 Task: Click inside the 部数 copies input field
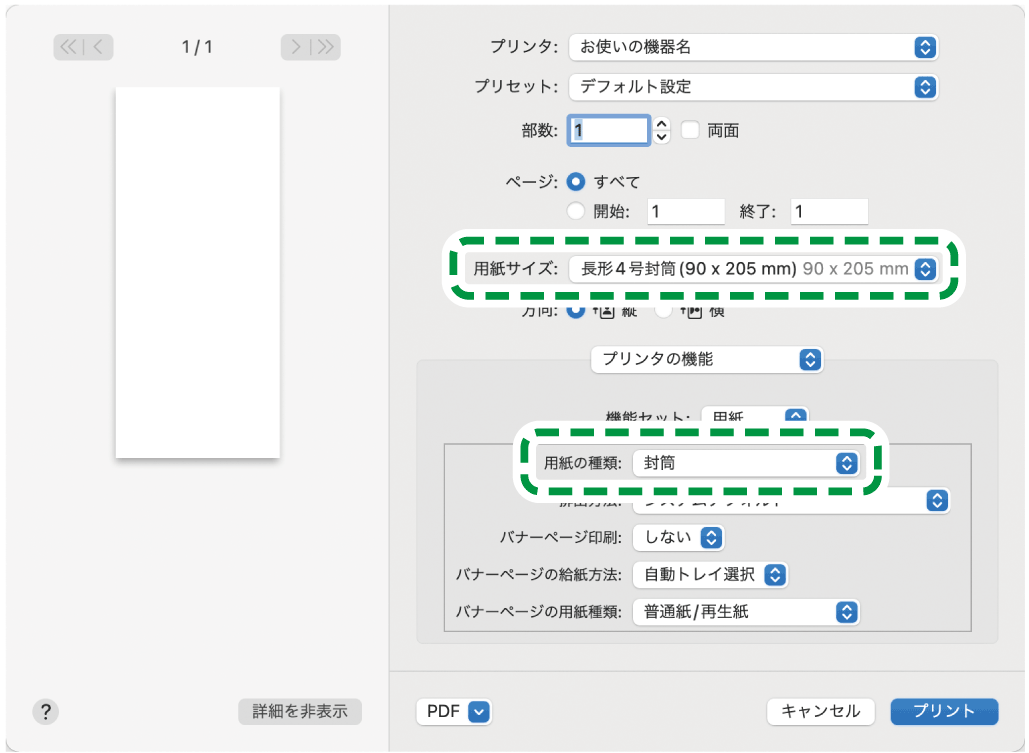[608, 130]
